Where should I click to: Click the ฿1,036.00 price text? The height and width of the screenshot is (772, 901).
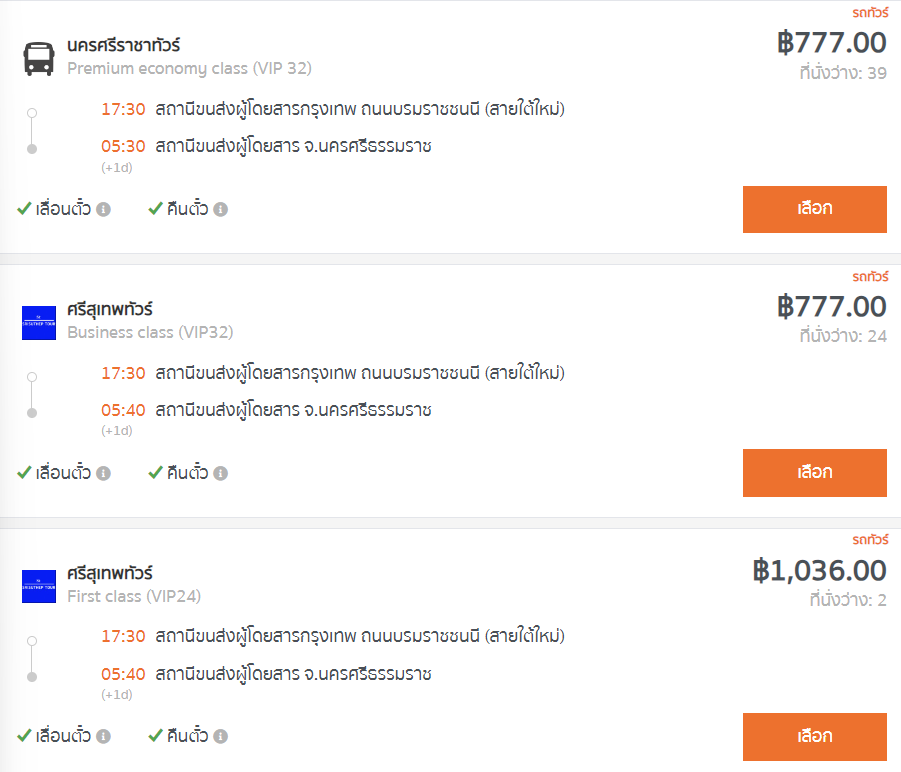(819, 570)
